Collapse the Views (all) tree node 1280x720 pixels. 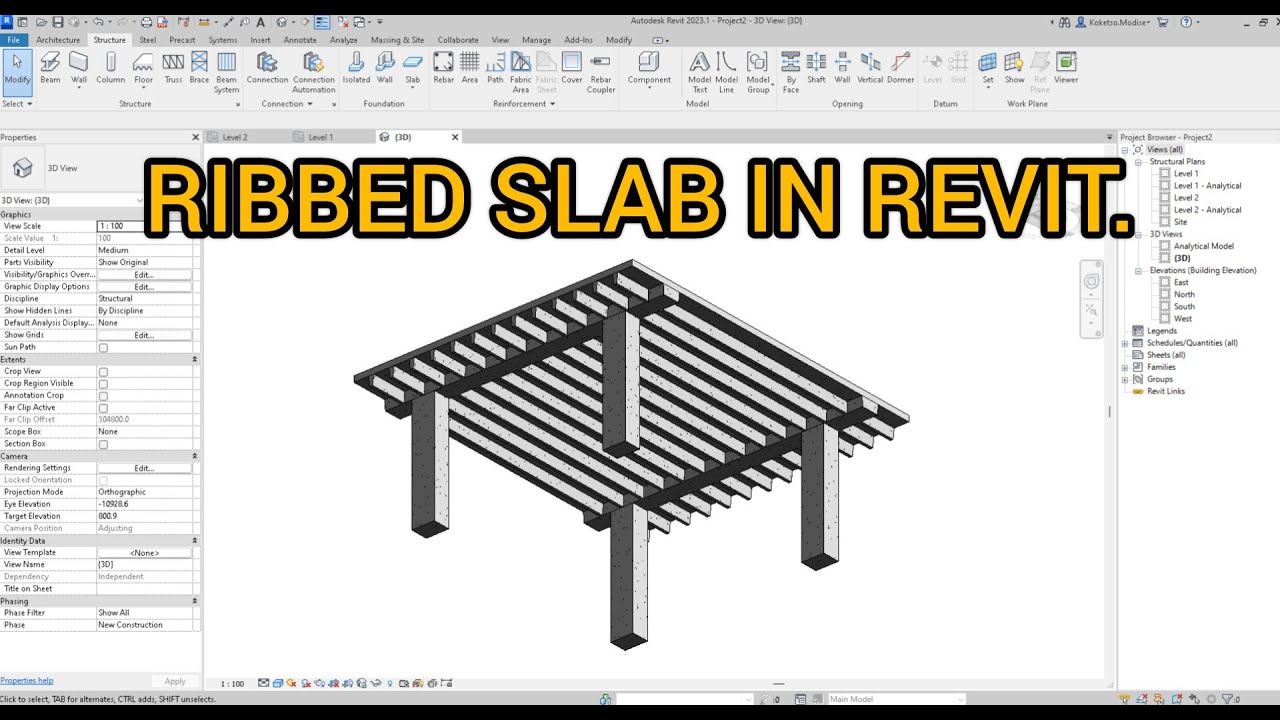(1127, 150)
